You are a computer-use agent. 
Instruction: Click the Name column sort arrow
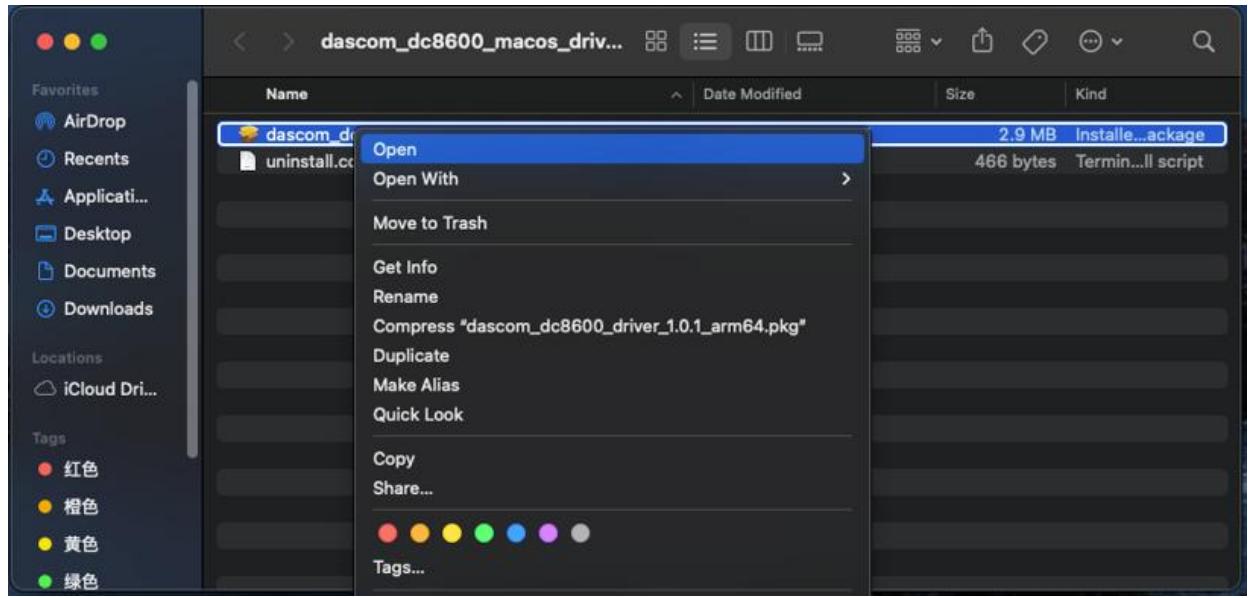click(677, 95)
